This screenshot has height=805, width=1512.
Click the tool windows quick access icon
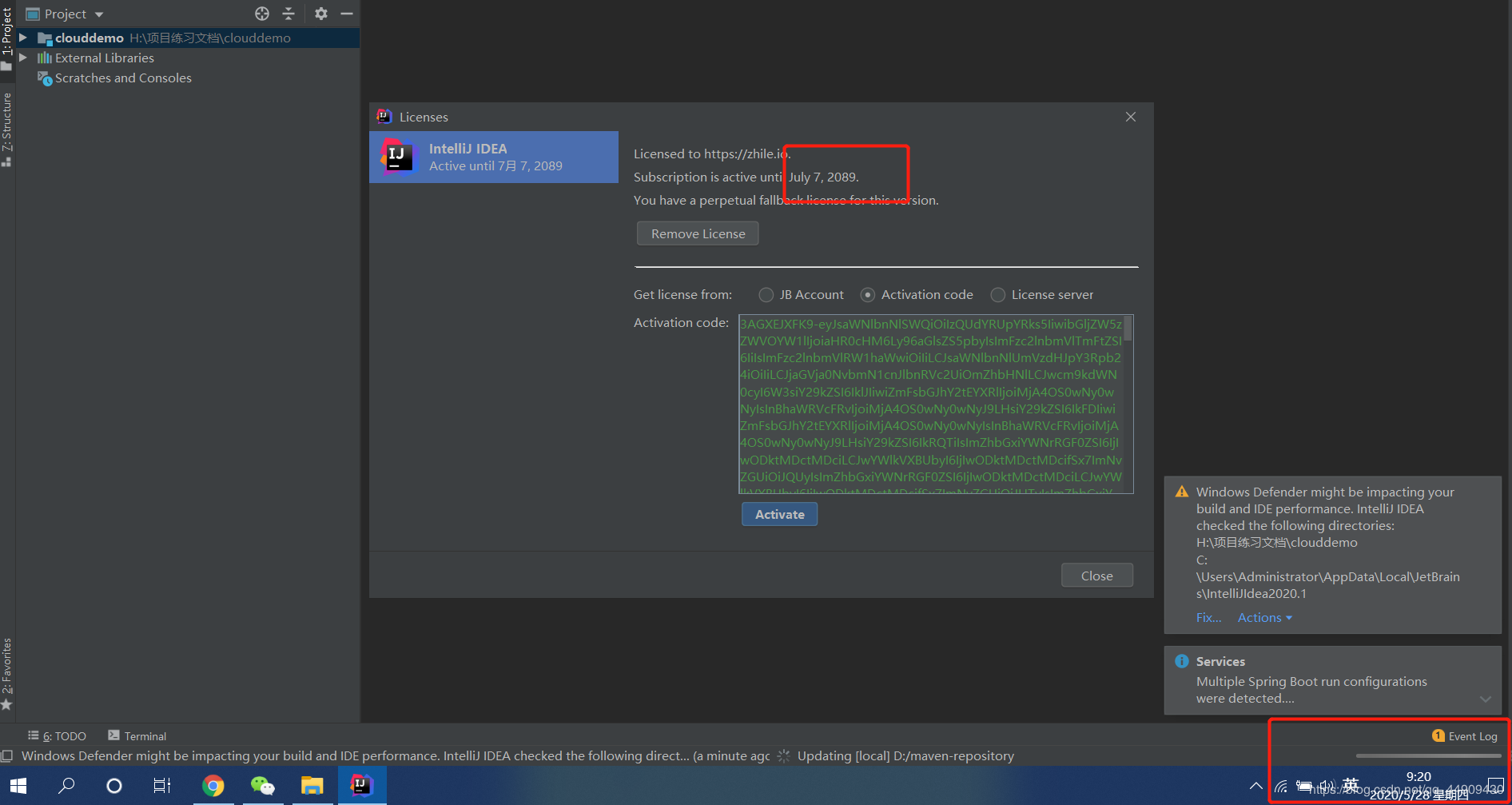point(7,756)
